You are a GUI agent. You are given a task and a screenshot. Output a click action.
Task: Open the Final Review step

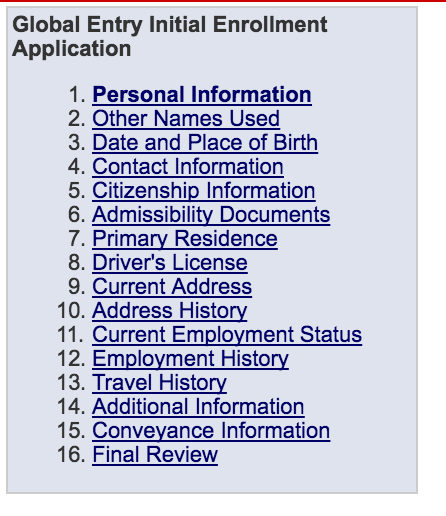(x=155, y=455)
